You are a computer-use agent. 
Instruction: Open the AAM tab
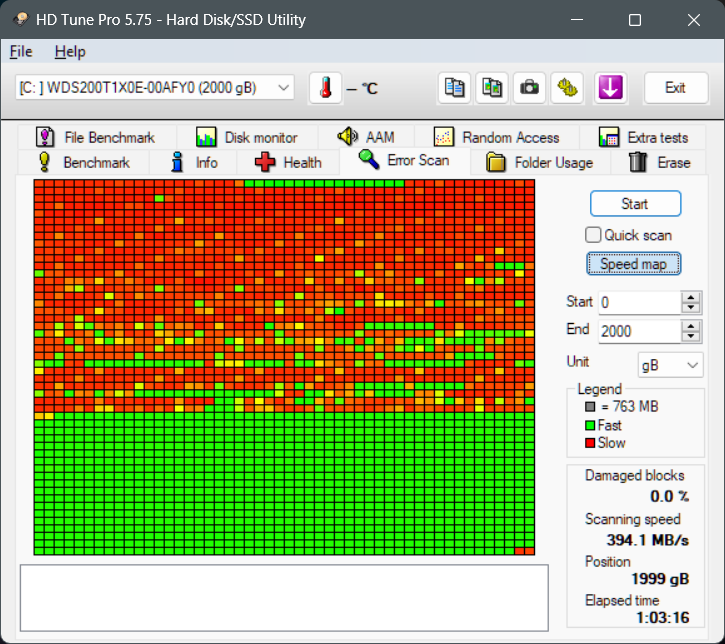coord(366,137)
